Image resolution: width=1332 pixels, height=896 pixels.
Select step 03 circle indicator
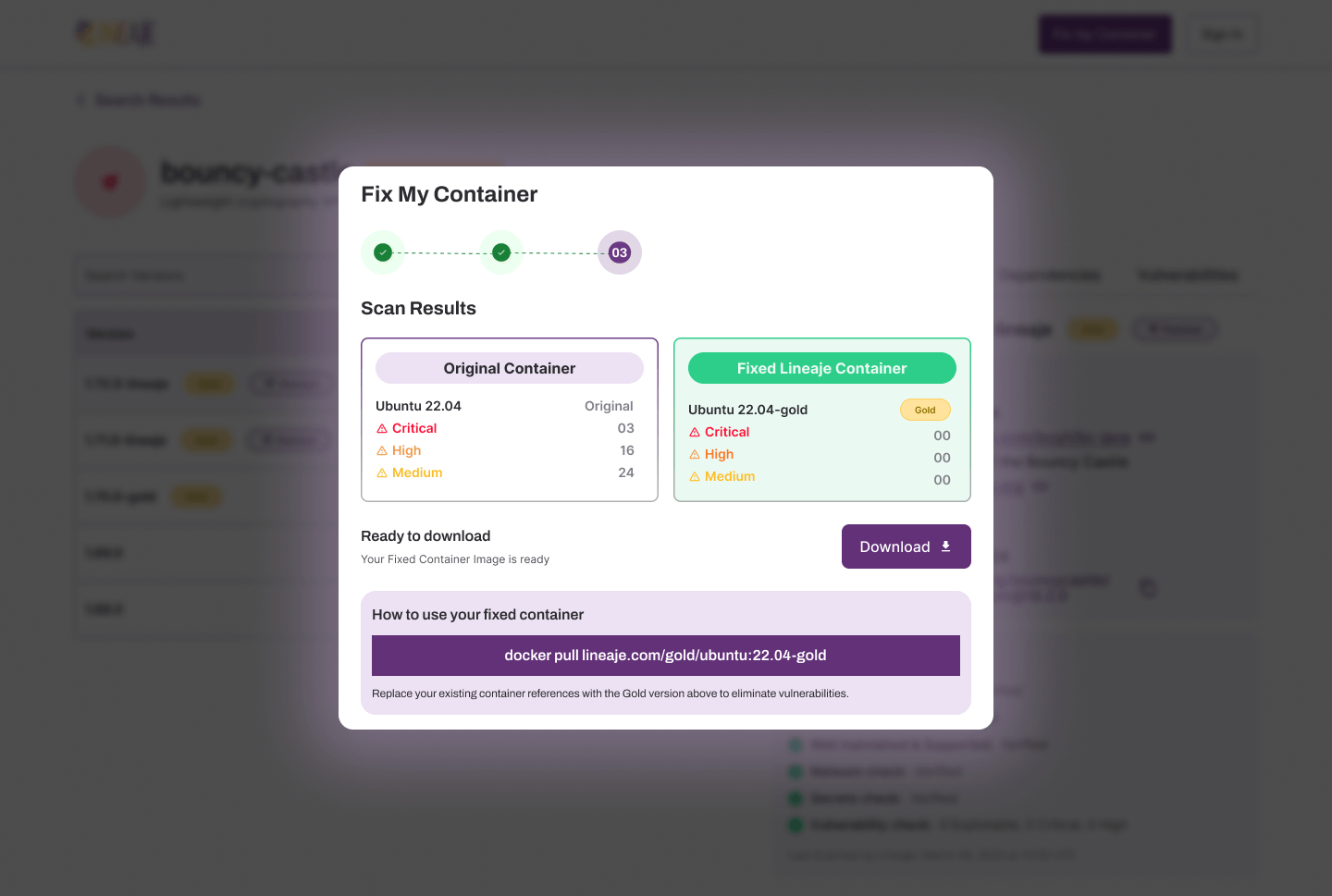click(x=620, y=252)
